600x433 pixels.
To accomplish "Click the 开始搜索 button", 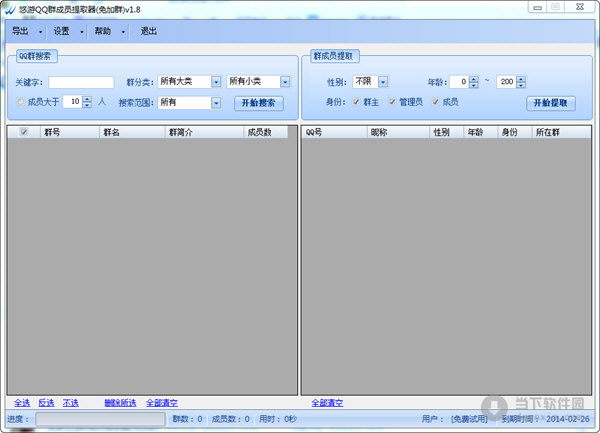I will point(259,103).
